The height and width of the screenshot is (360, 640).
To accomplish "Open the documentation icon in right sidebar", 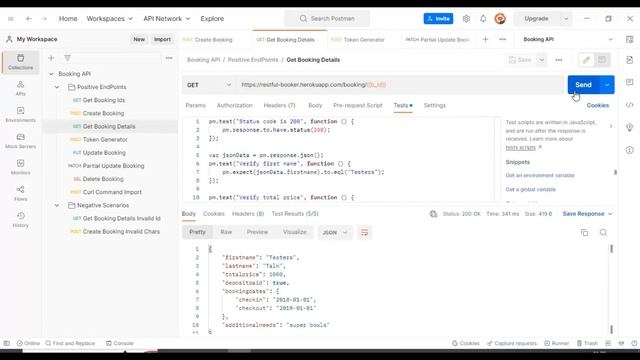I will (629, 60).
